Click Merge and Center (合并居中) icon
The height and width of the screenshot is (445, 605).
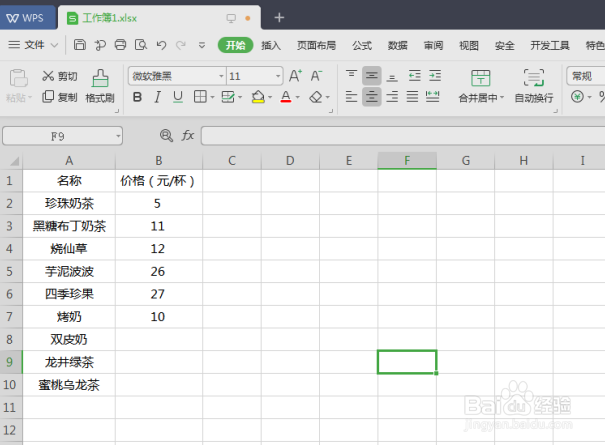(480, 78)
